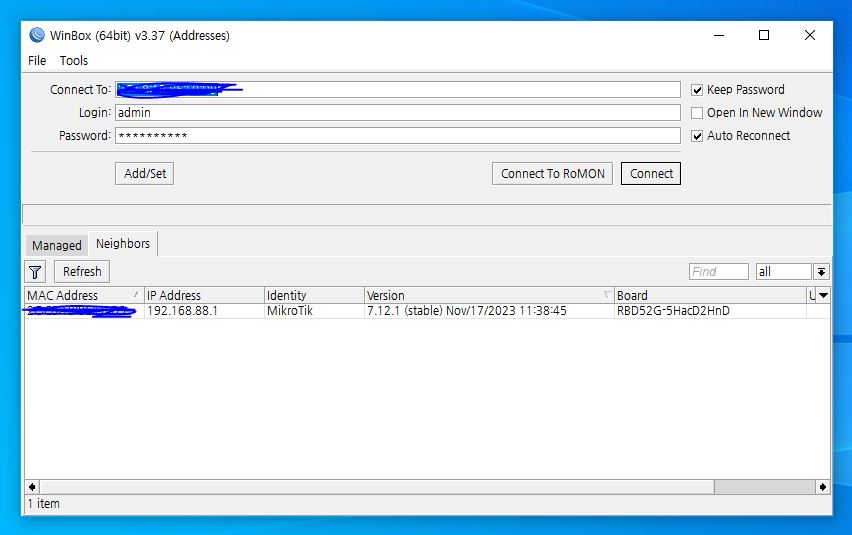The image size is (852, 535).
Task: Open the 'all' filter dropdown arrow
Action: click(821, 272)
